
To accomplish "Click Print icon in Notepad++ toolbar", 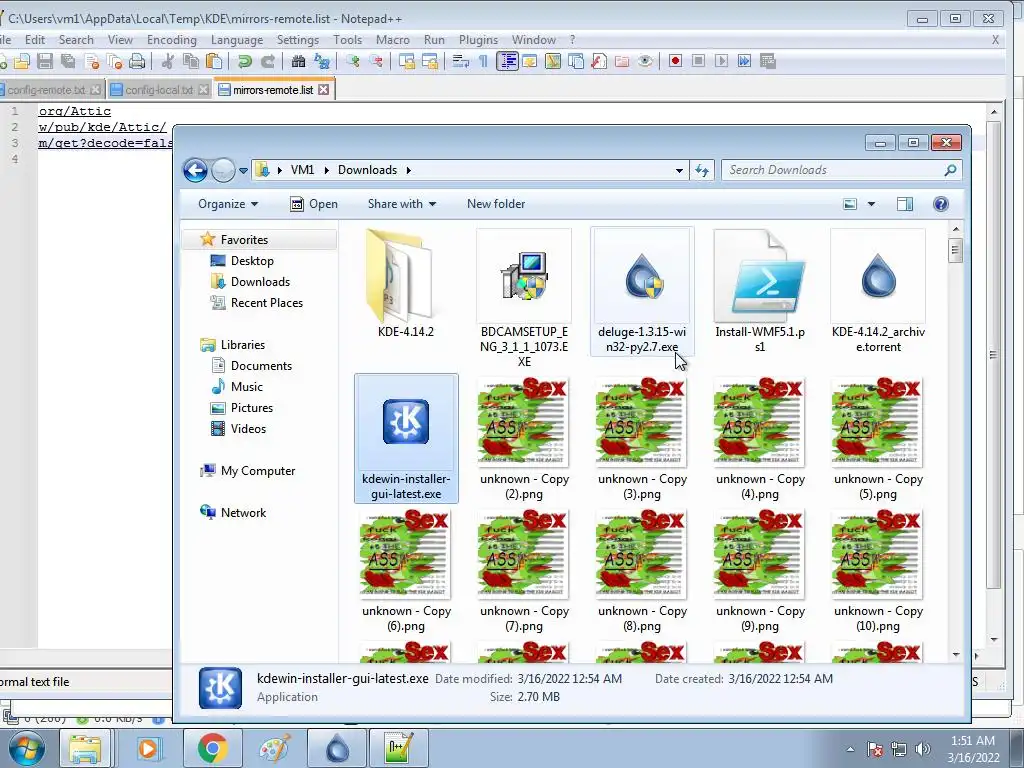I will pyautogui.click(x=136, y=61).
